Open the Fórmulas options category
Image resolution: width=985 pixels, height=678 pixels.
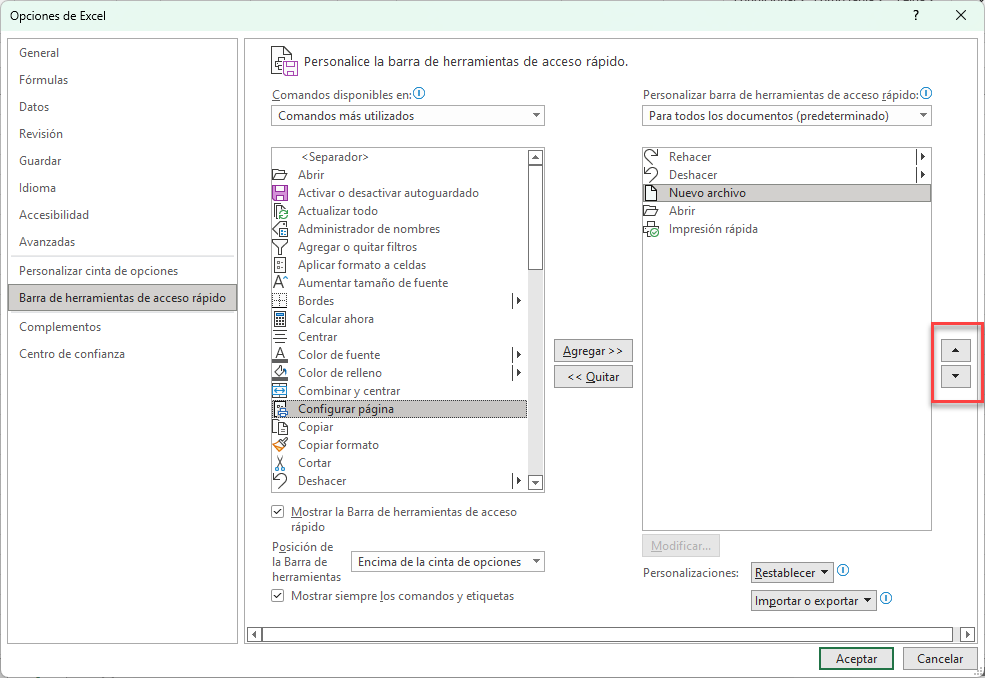click(x=122, y=80)
